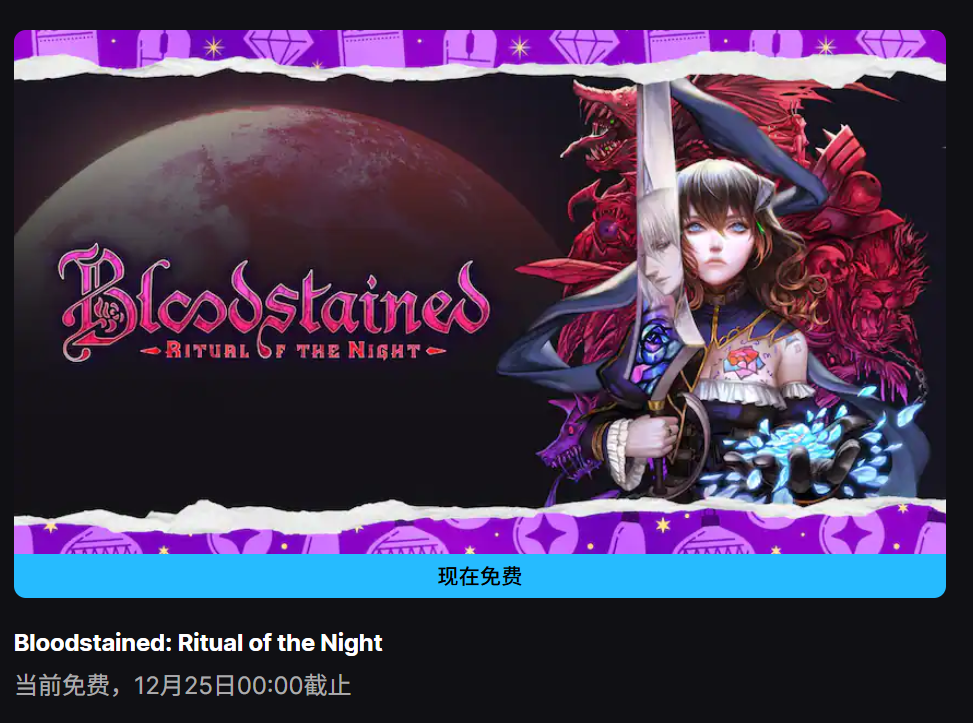Image resolution: width=973 pixels, height=723 pixels.
Task: Click the bottom purple ornament pattern strip
Action: (x=480, y=534)
